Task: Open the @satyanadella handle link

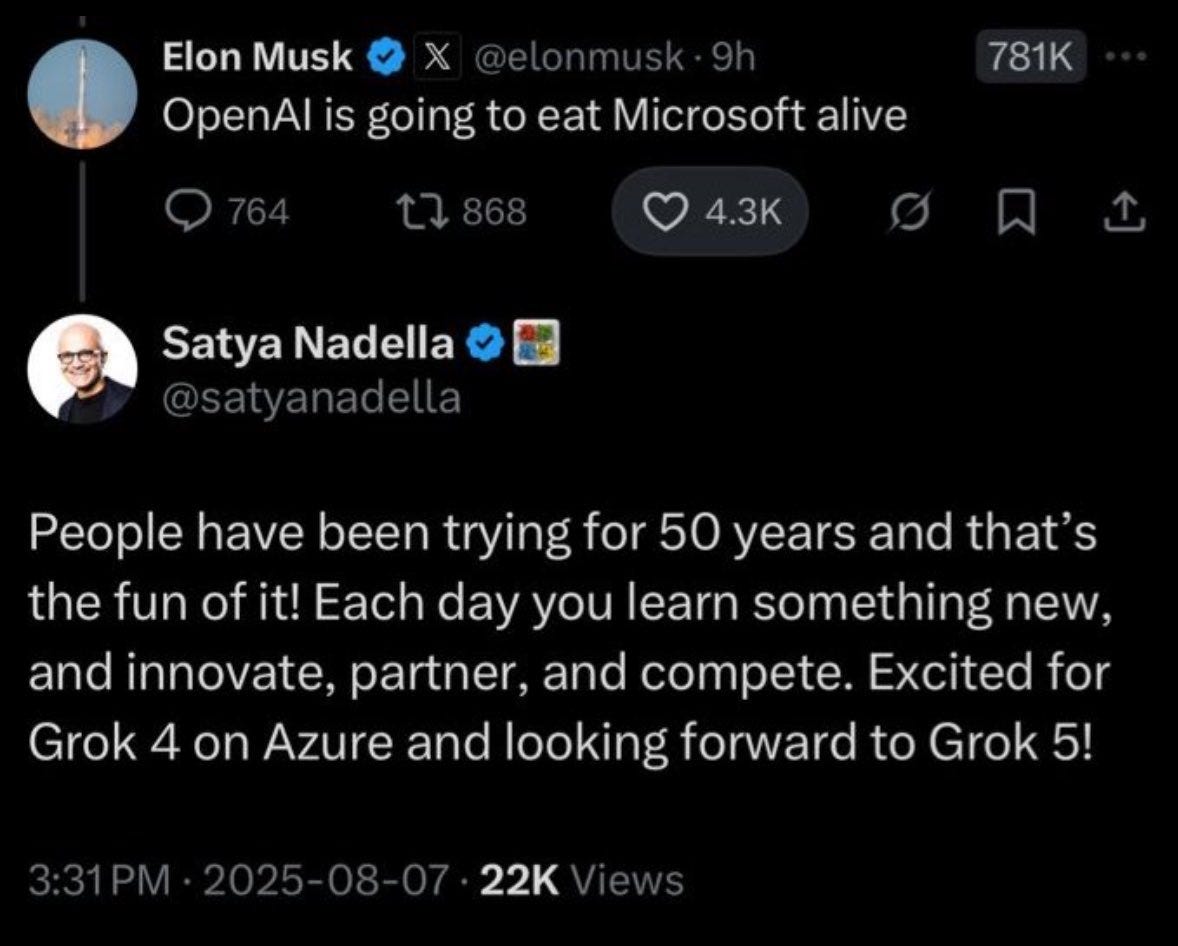Action: (312, 399)
